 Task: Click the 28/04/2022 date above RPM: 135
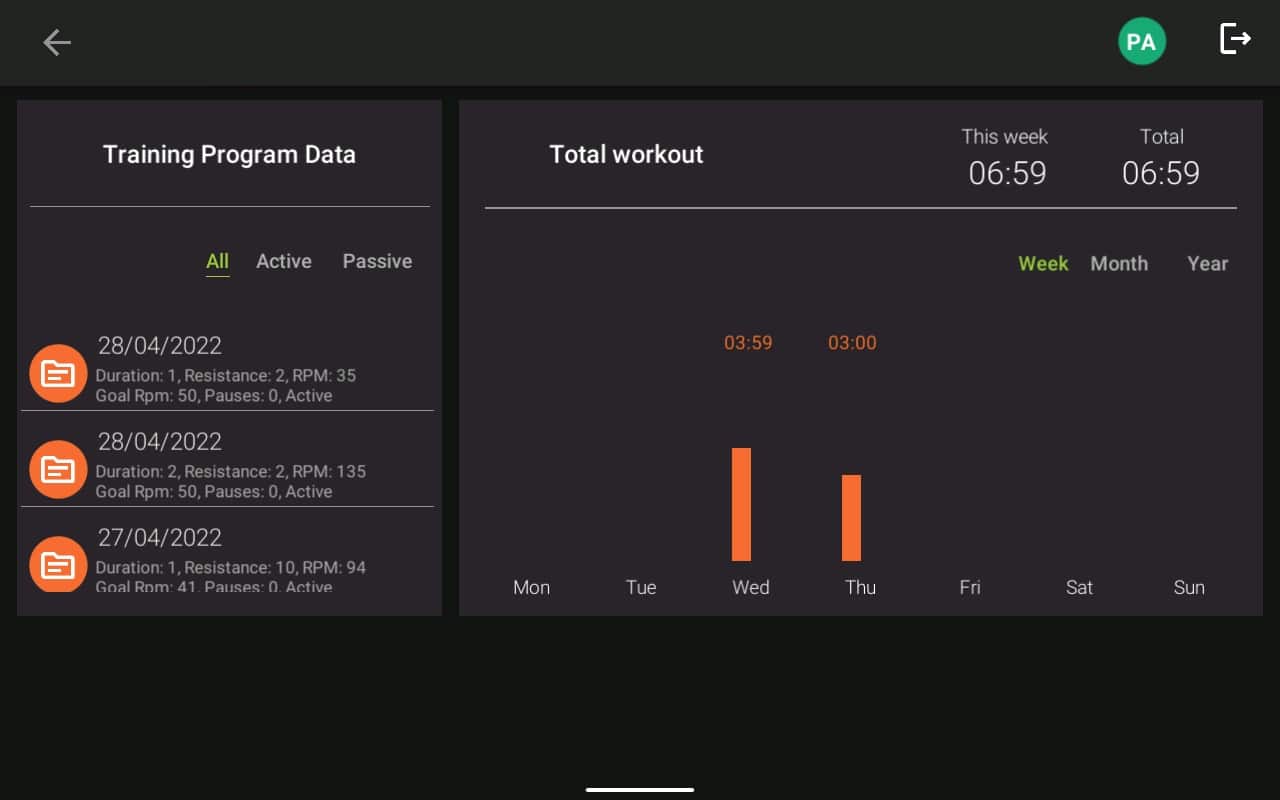coord(160,442)
